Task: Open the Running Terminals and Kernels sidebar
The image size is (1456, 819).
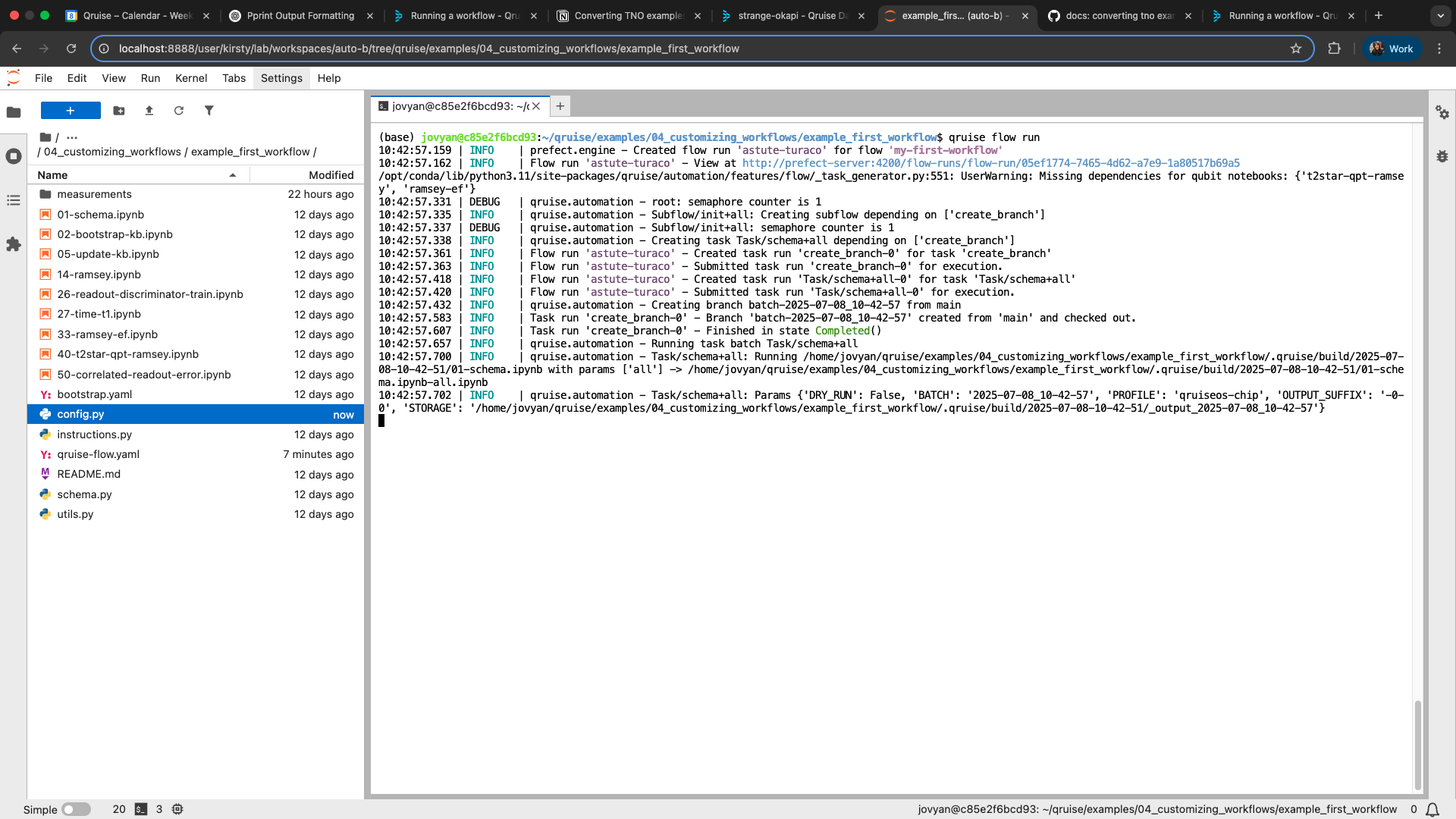Action: tap(14, 156)
